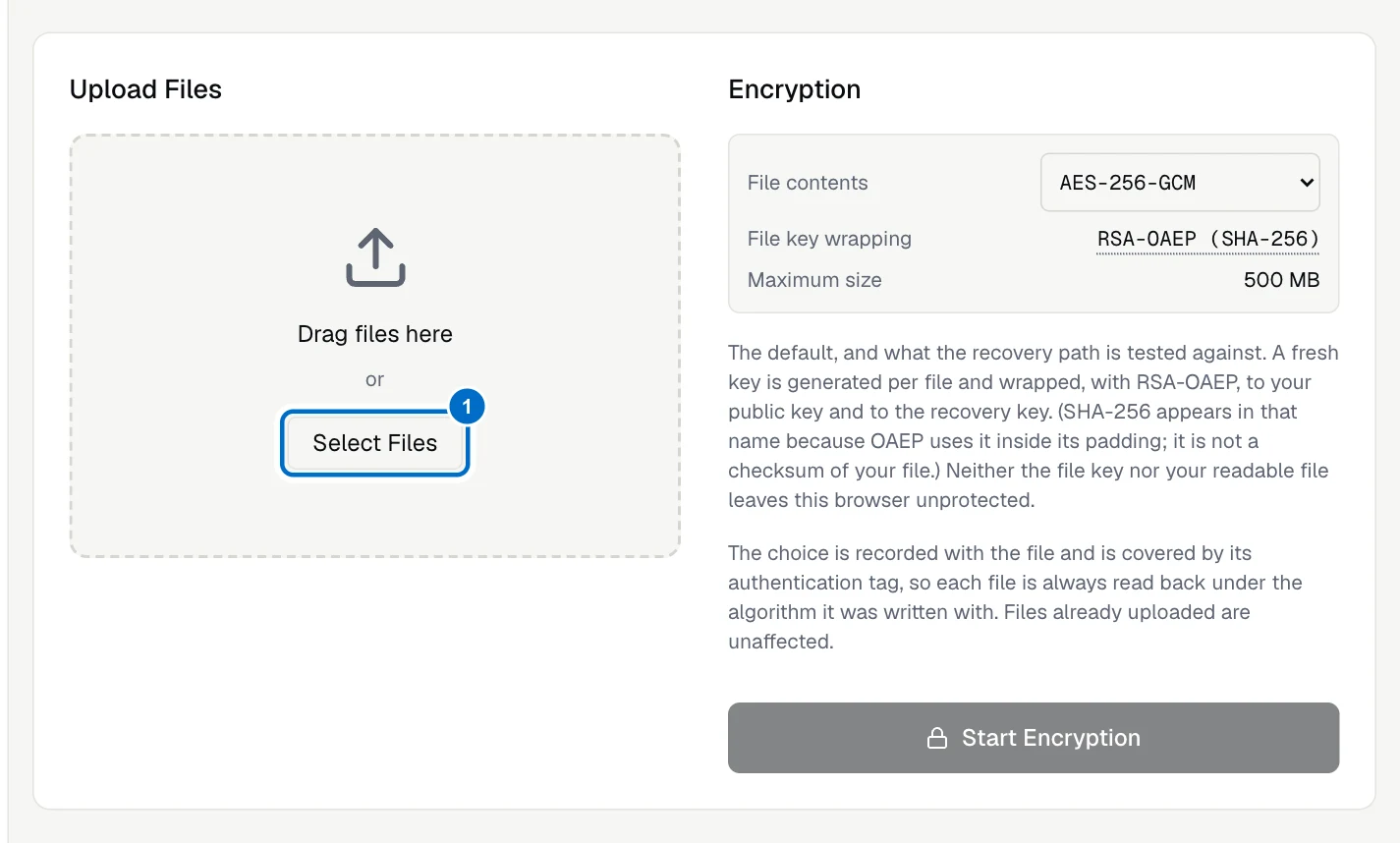Click the dashed file drop zone area

375,346
